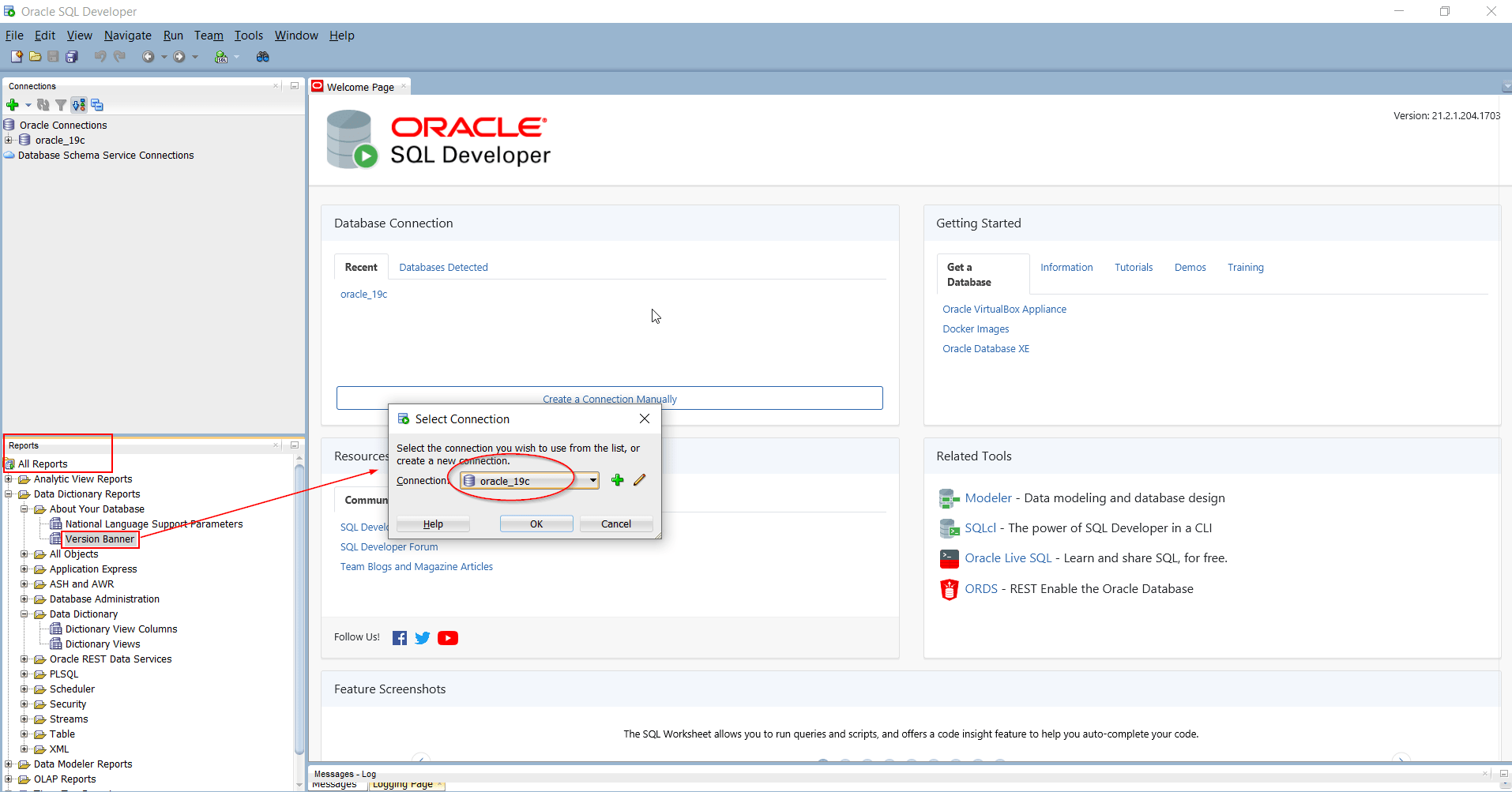Click the binoculars search icon

click(x=263, y=57)
